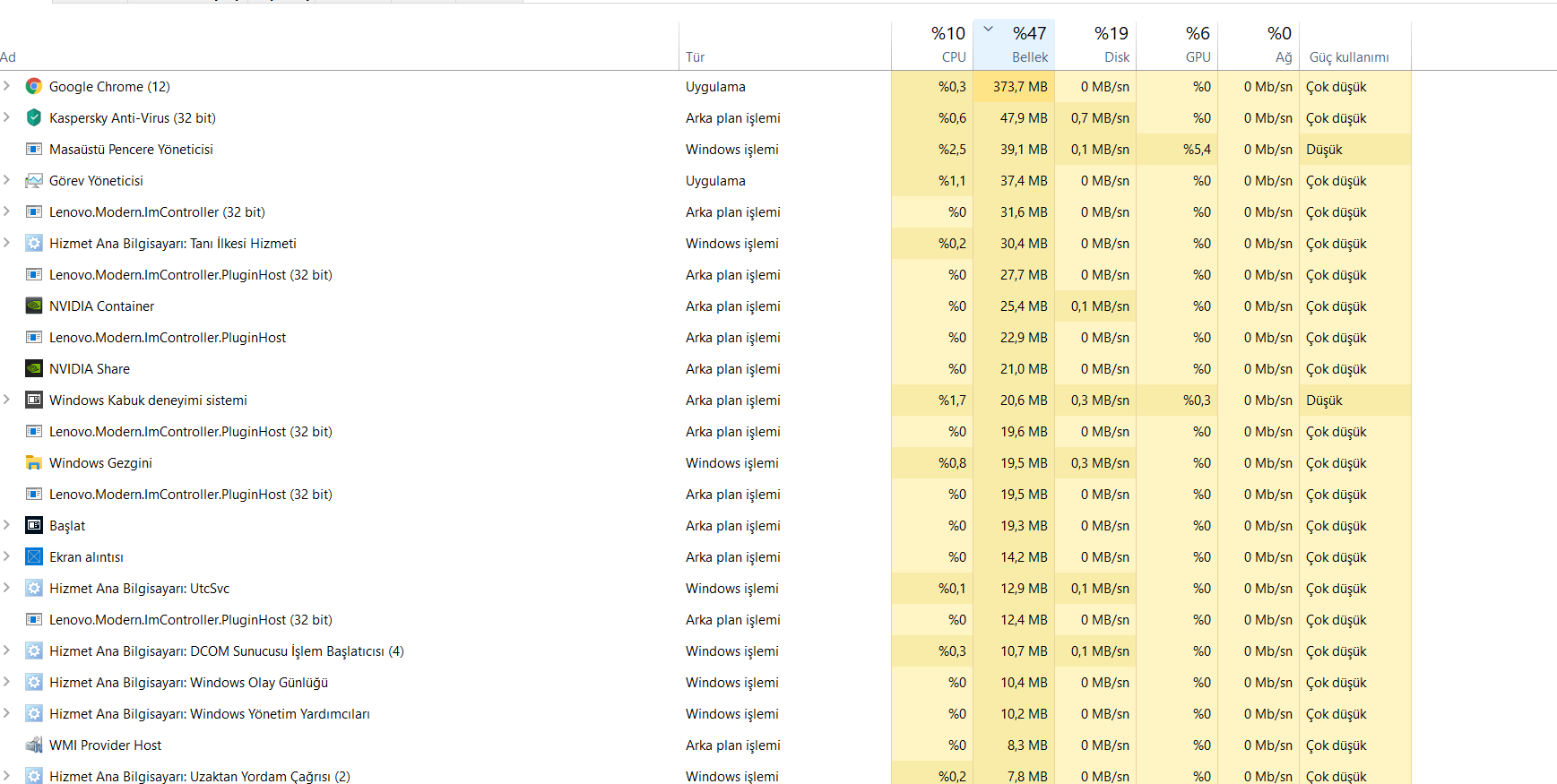The image size is (1557, 784).
Task: Click the Uzaktan Yordam Çağrısı gear icon
Action: pyautogui.click(x=34, y=776)
